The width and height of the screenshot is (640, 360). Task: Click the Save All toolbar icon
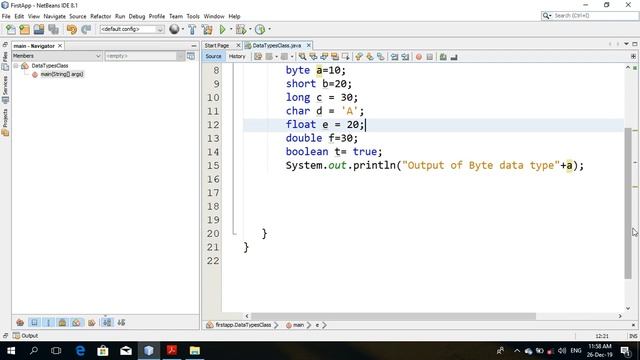coord(53,29)
